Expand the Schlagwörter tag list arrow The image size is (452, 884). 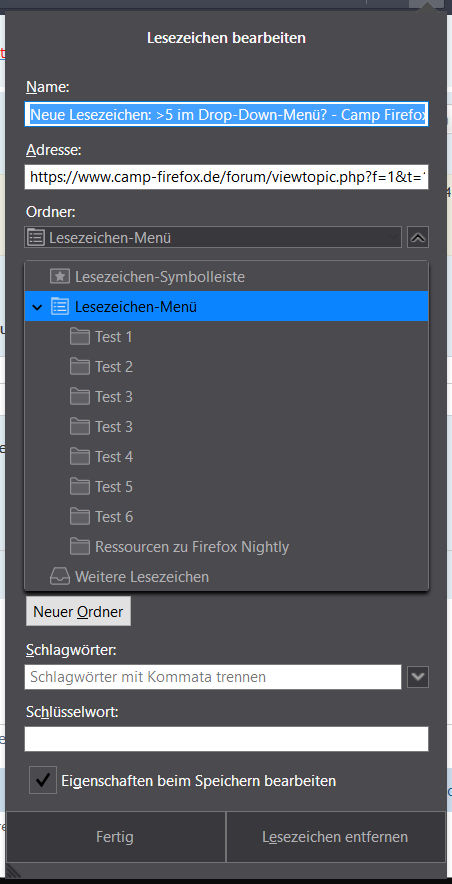pyautogui.click(x=418, y=677)
